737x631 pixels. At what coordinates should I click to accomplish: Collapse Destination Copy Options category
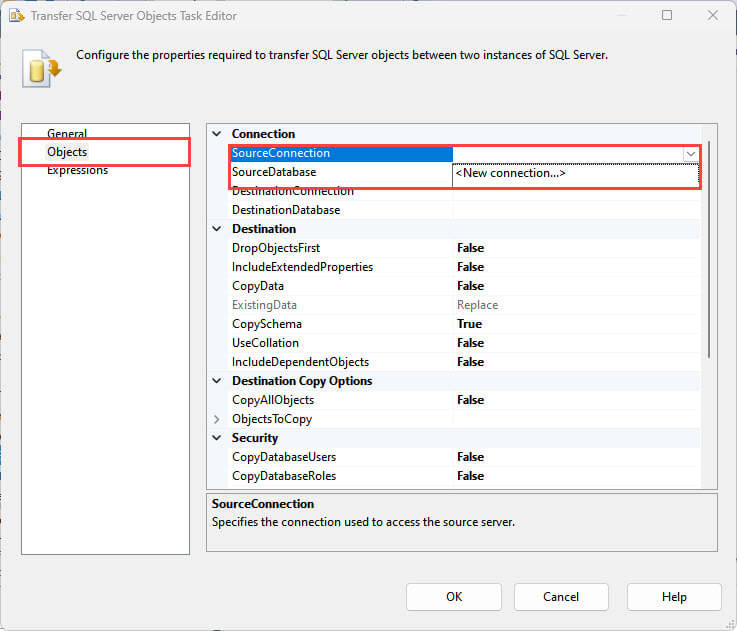tap(217, 381)
